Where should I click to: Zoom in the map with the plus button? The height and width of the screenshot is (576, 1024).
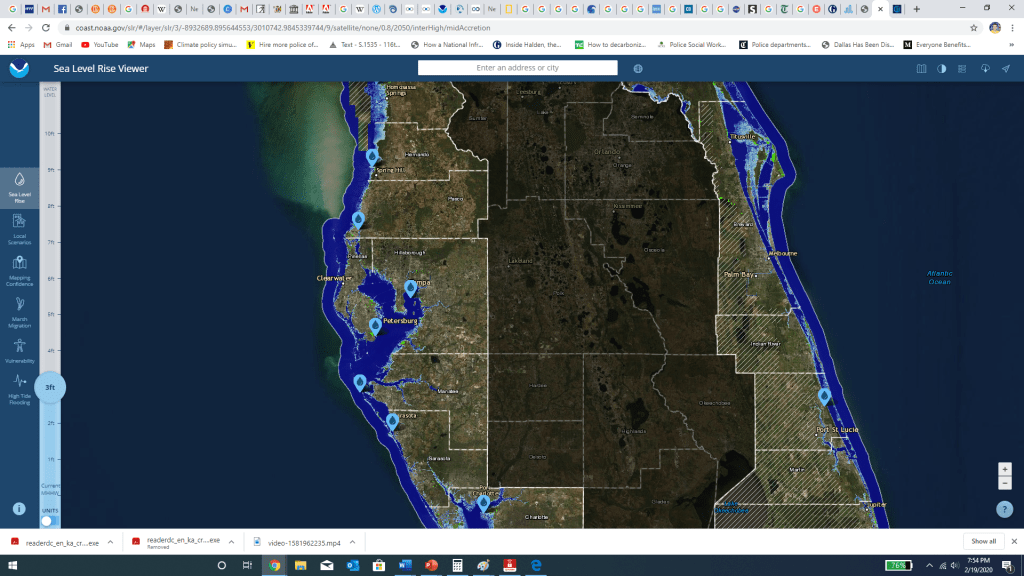point(1005,469)
